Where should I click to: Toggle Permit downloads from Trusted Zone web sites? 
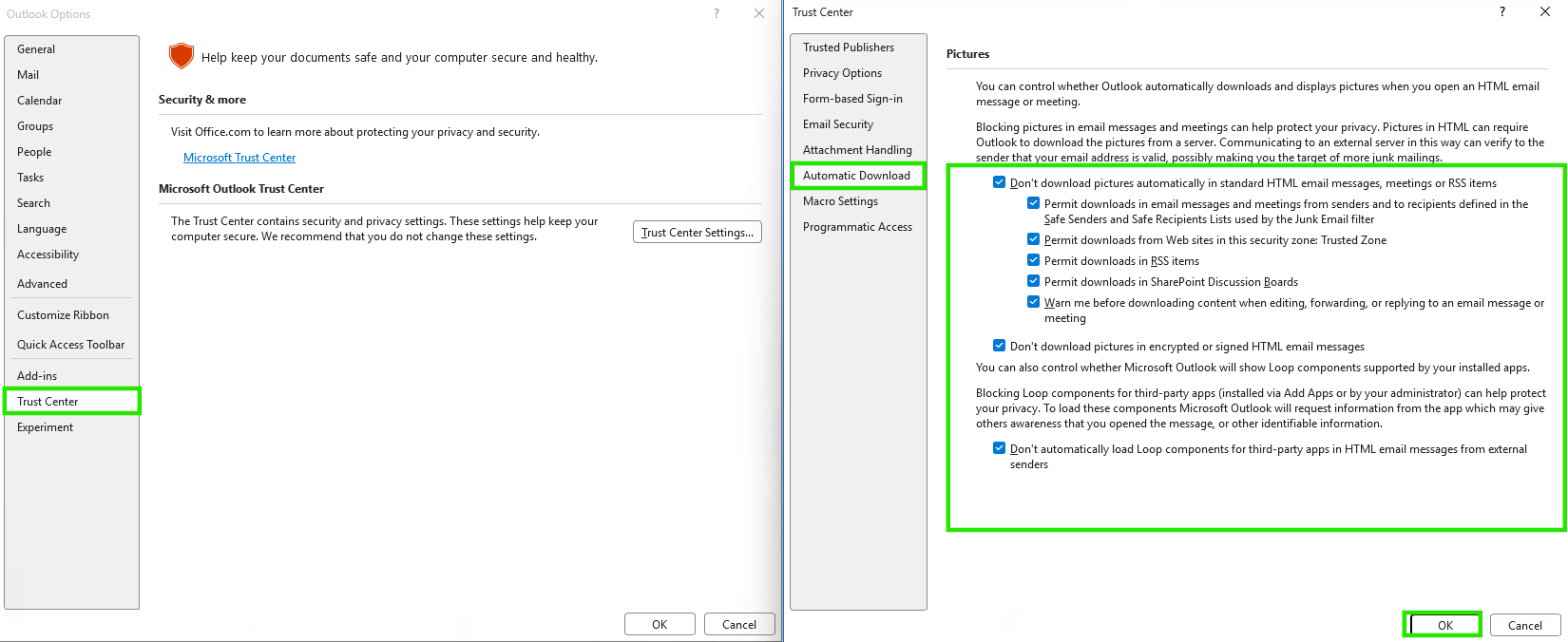[x=1033, y=239]
